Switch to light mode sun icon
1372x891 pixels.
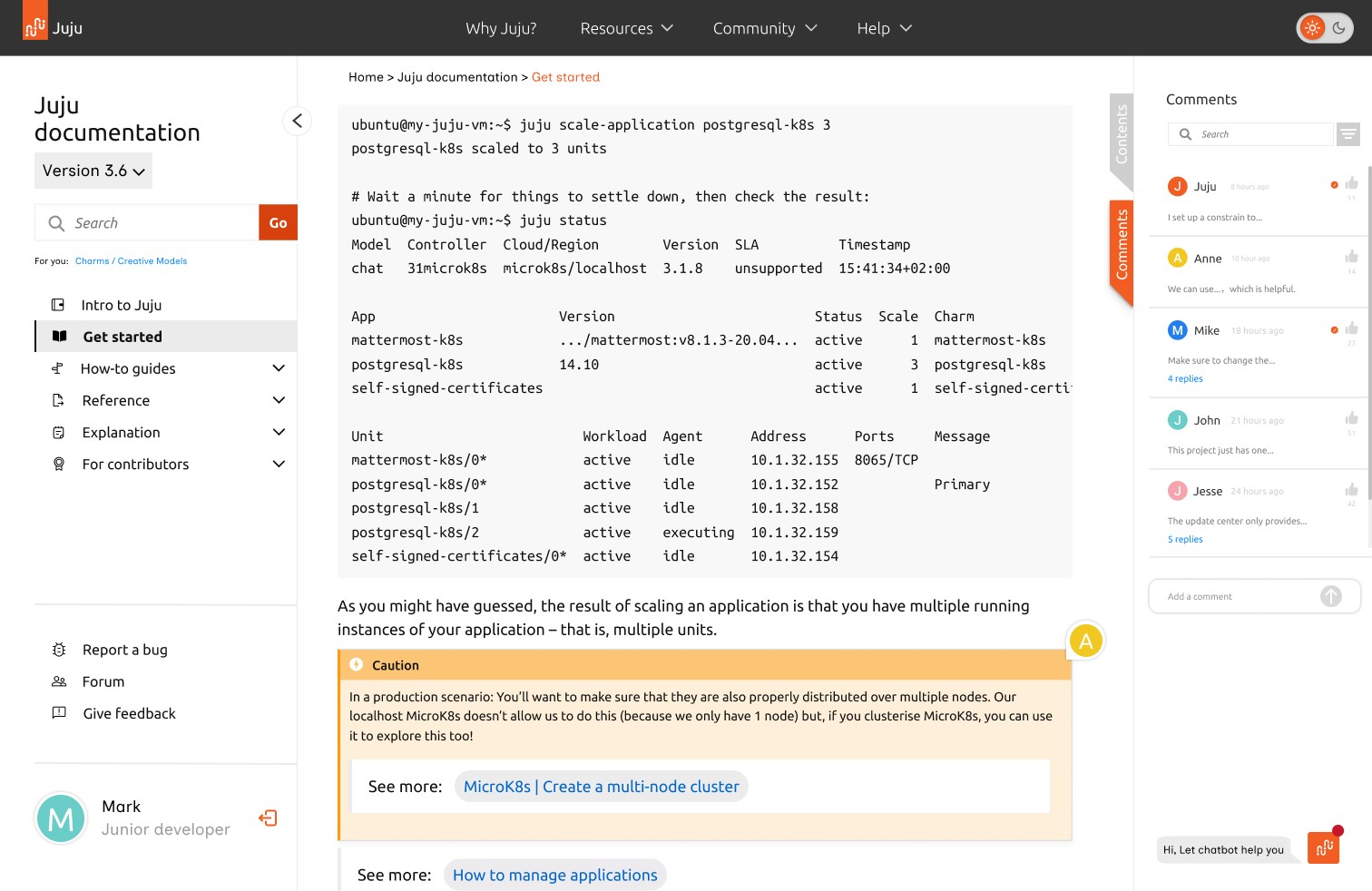coord(1312,28)
